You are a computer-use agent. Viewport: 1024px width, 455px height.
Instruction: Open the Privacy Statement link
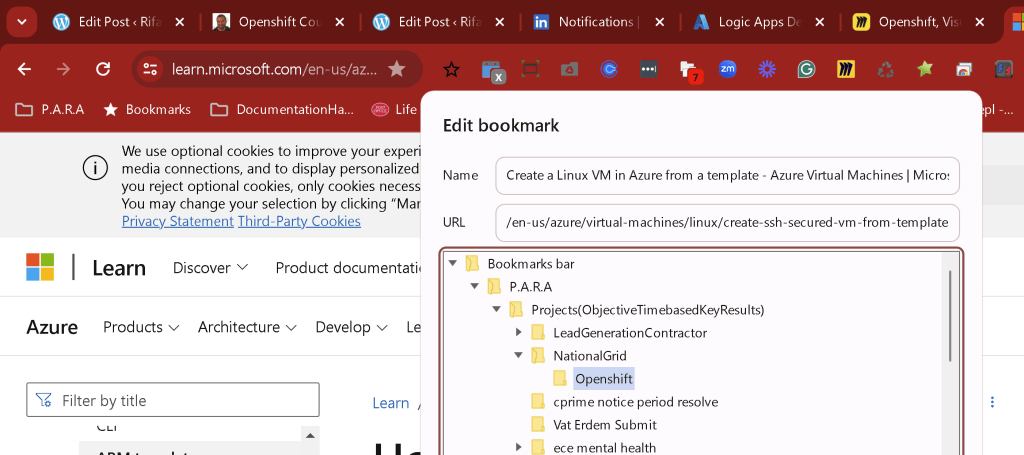178,221
